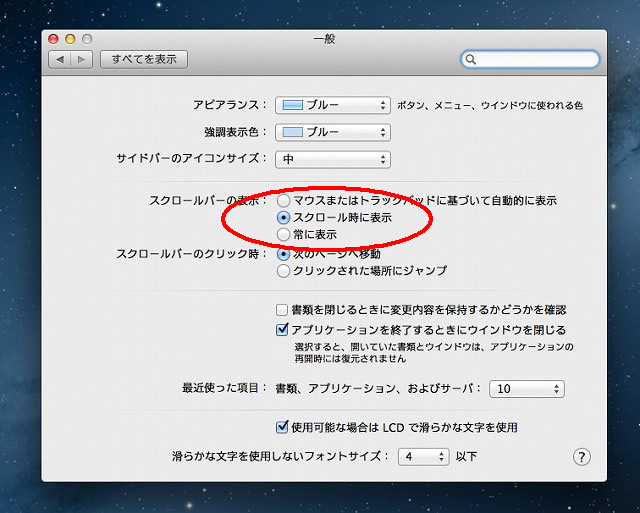
Task: Select マウスまたはトラックパッドに基づいて自動的に表示 radio
Action: coord(284,201)
